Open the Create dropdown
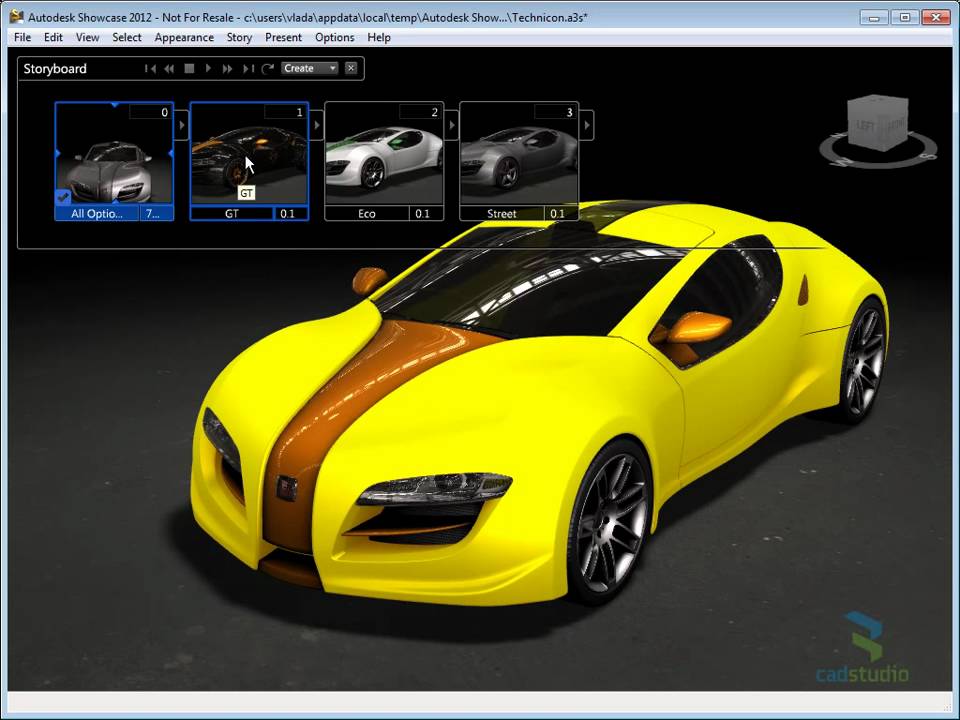Viewport: 960px width, 720px height. point(310,69)
